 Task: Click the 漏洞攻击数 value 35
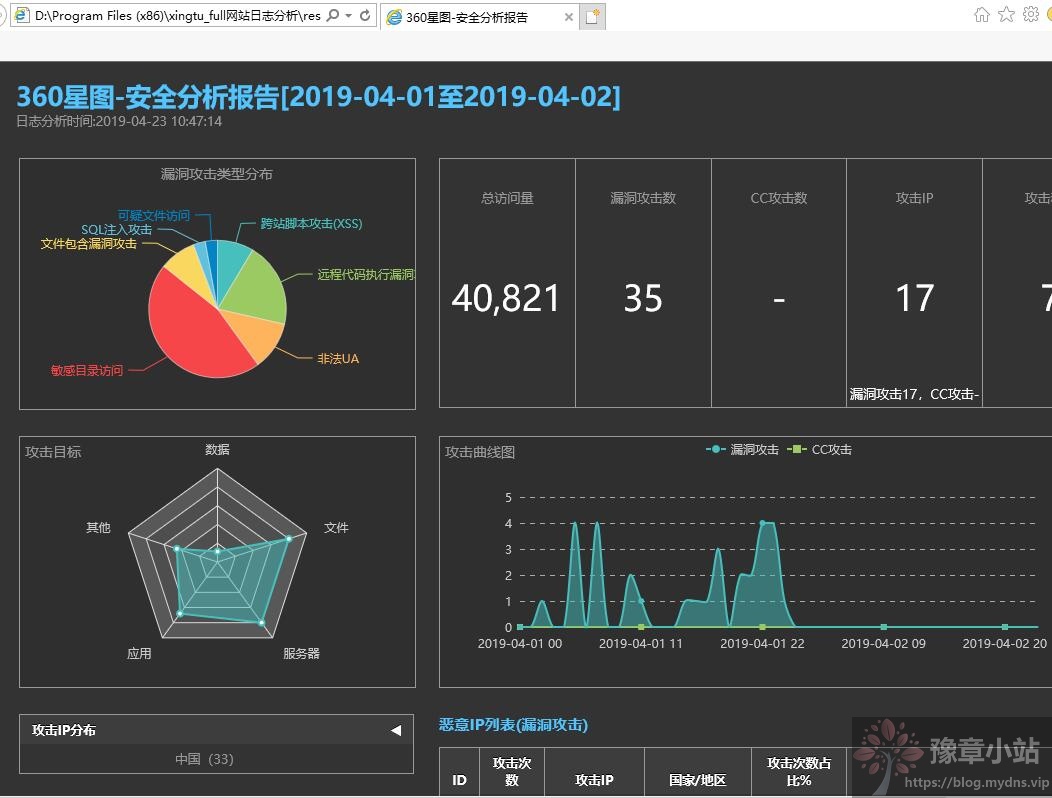click(643, 298)
